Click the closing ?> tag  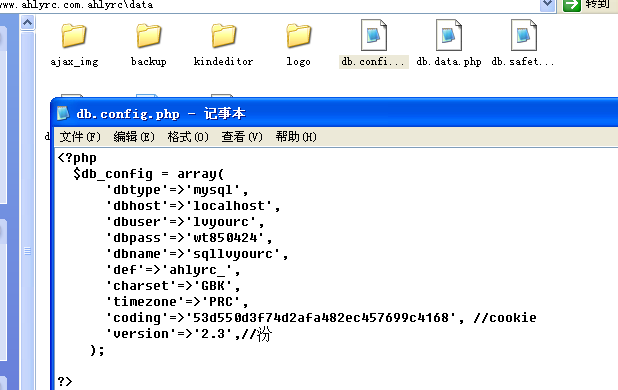[x=65, y=381]
